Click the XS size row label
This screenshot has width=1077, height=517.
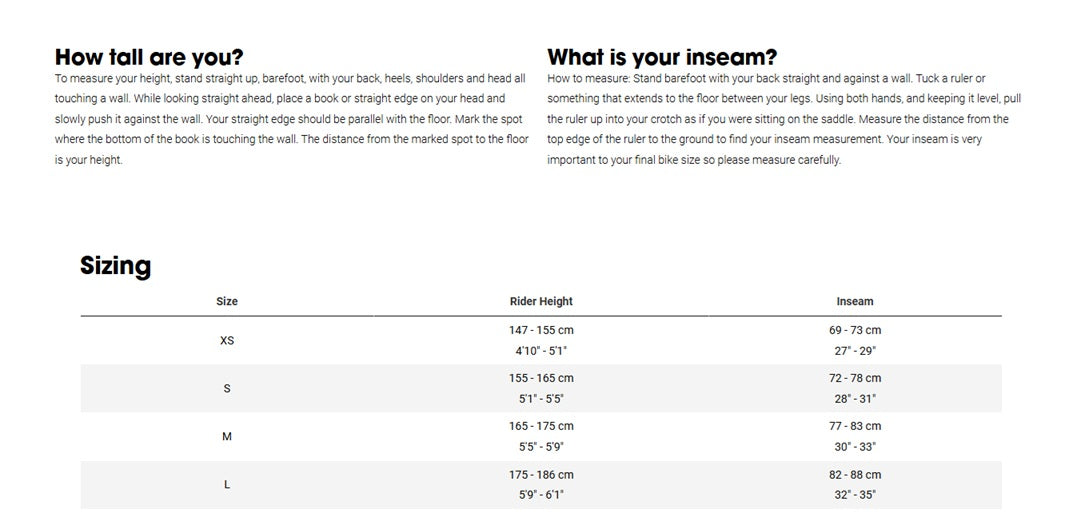(227, 340)
